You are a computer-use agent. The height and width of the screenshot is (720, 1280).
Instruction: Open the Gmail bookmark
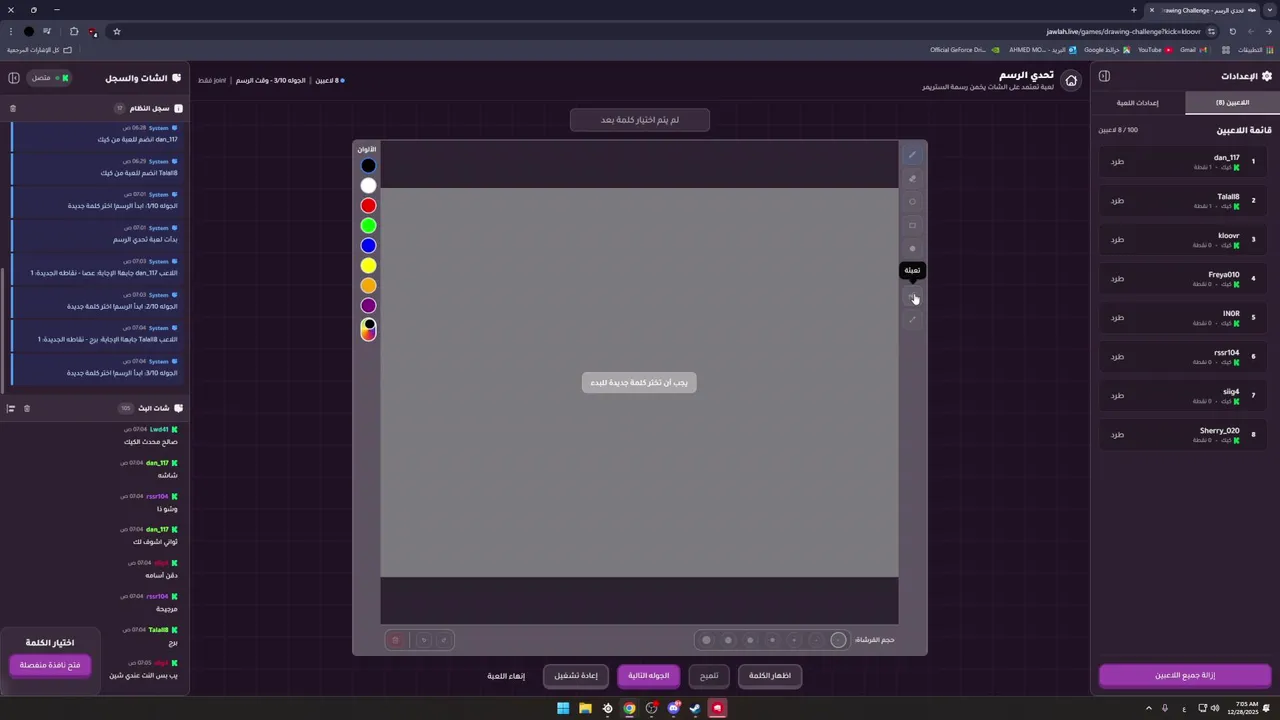1192,50
